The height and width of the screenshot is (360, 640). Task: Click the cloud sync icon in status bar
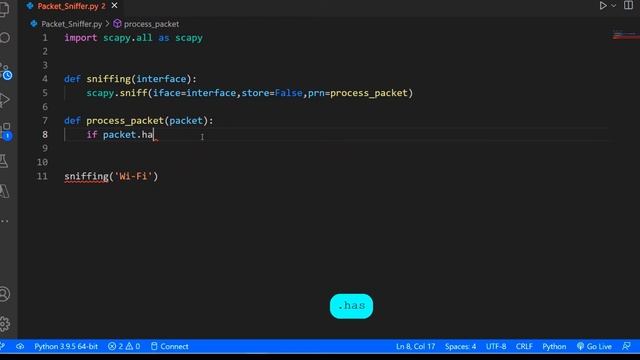coord(20,347)
